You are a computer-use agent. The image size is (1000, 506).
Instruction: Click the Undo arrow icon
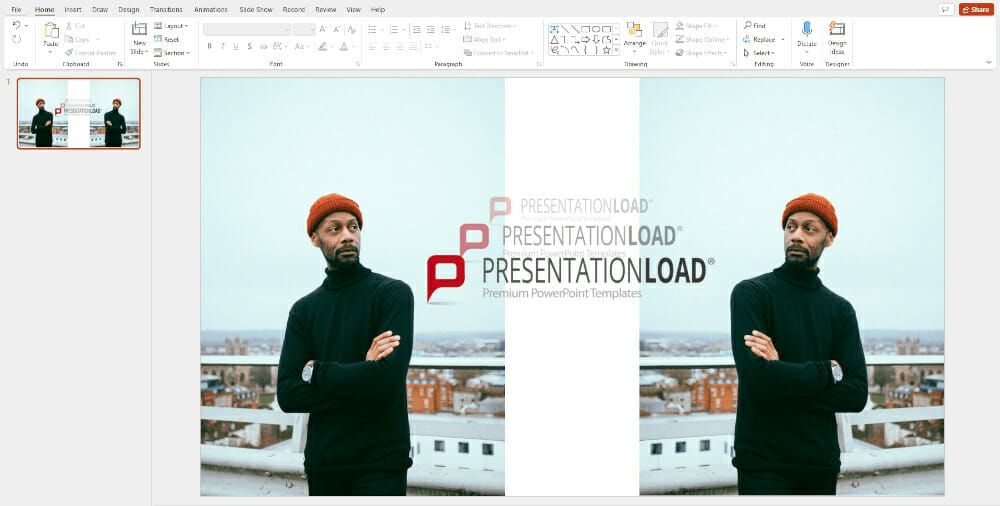pos(17,25)
